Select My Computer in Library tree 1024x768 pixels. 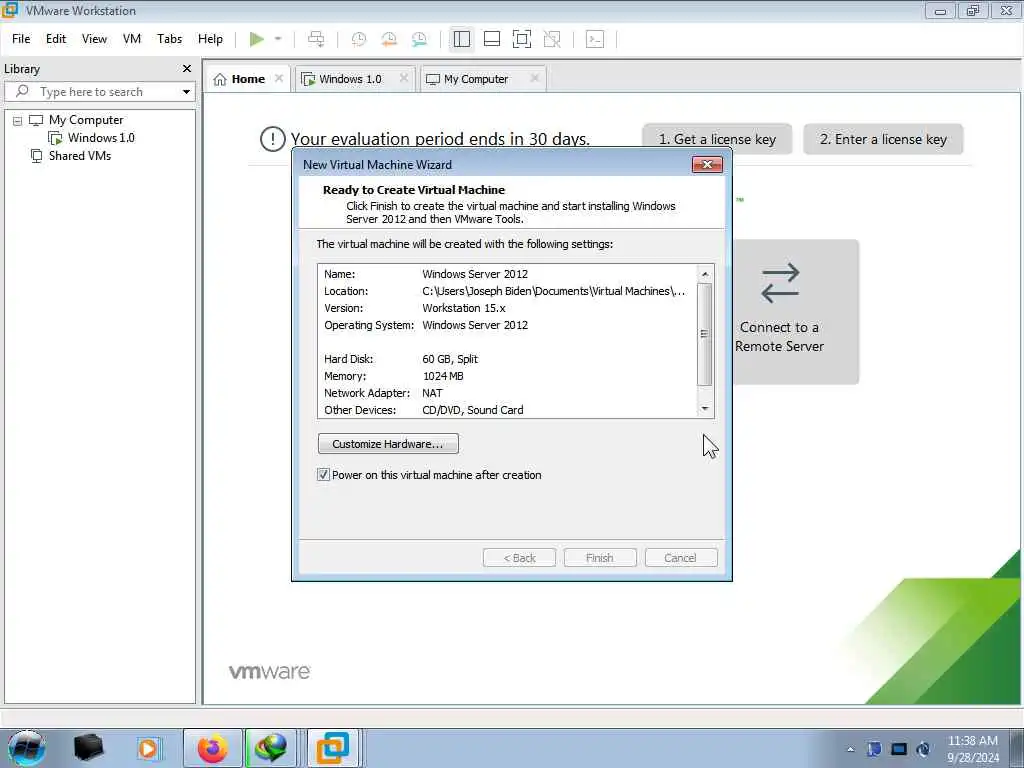point(86,120)
